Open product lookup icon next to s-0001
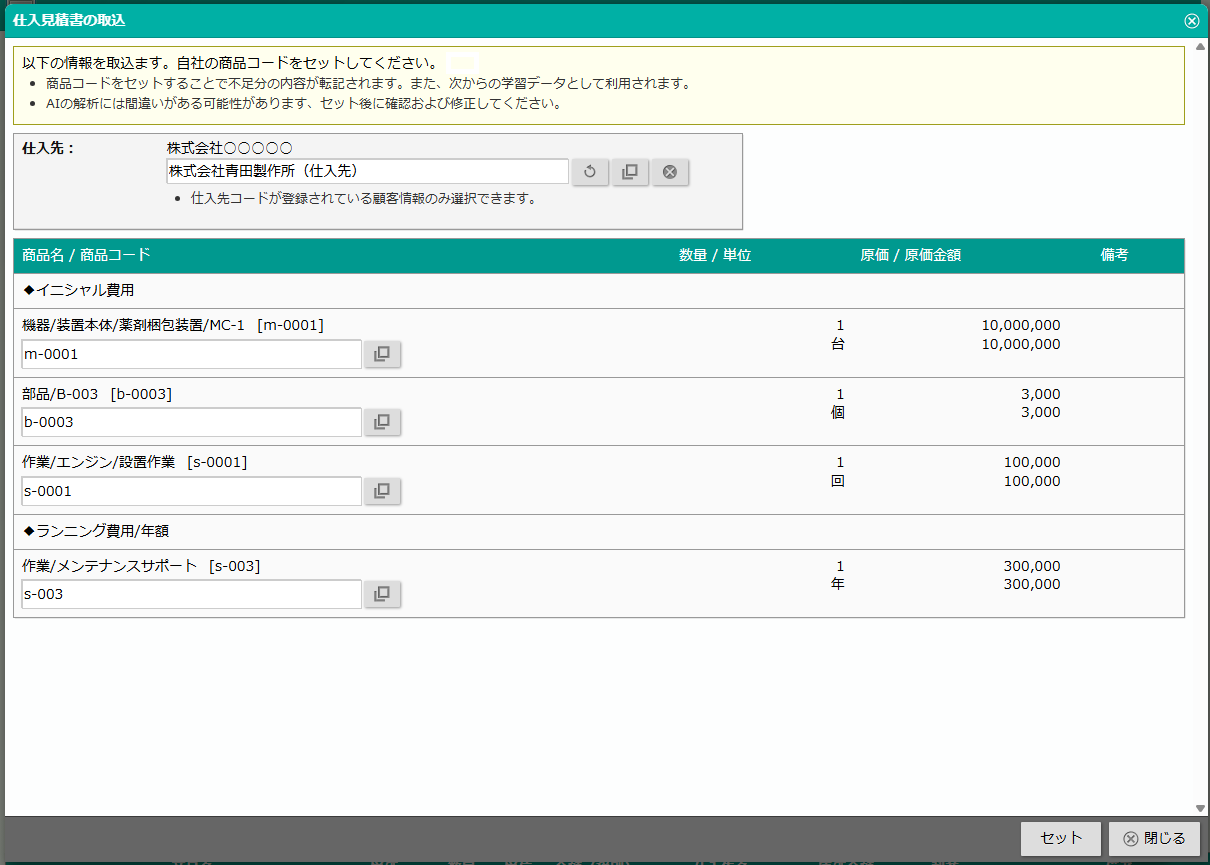 (382, 491)
